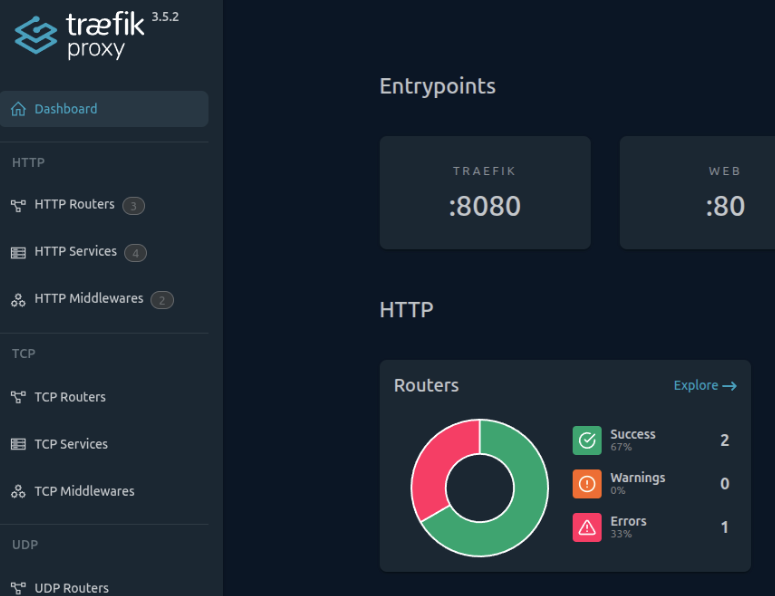Click the Explore link in Routers card
Image resolution: width=775 pixels, height=596 pixels.
click(705, 385)
